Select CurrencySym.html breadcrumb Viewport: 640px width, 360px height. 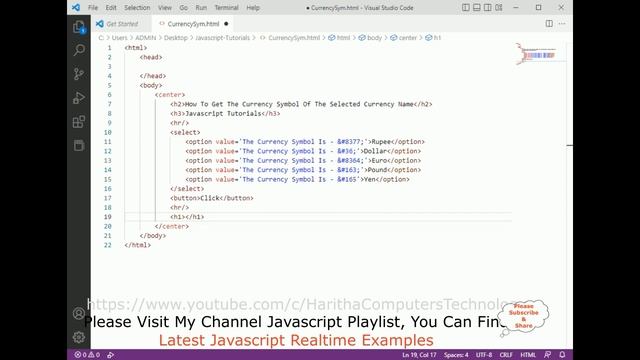[x=290, y=38]
